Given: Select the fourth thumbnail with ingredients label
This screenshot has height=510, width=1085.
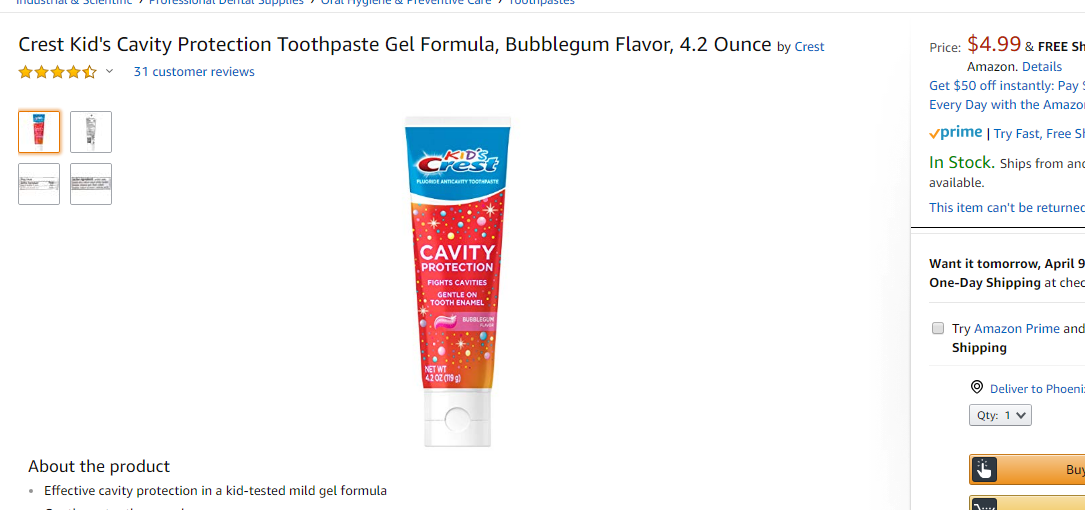Looking at the screenshot, I should [x=91, y=184].
